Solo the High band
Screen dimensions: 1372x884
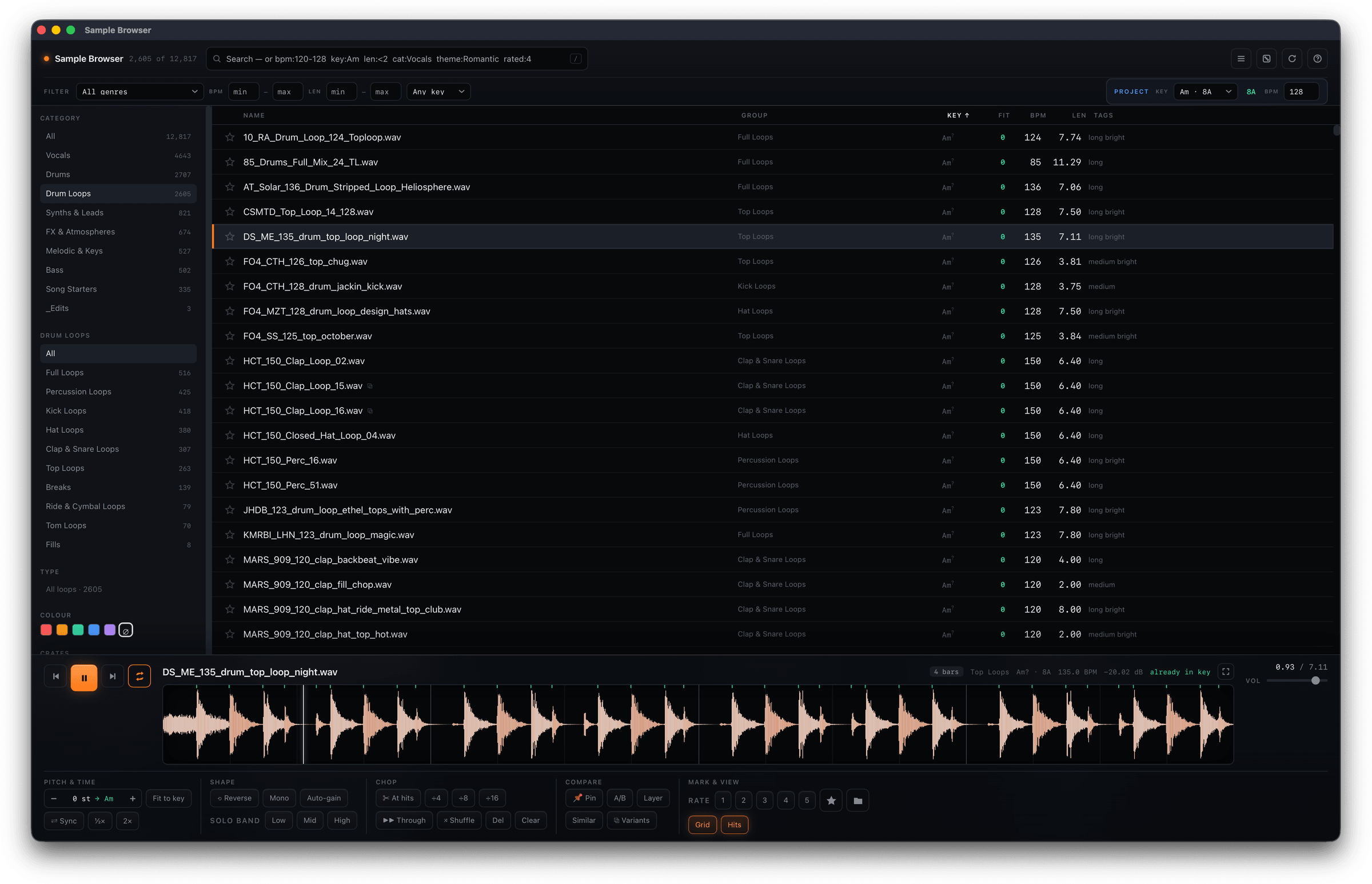click(342, 821)
